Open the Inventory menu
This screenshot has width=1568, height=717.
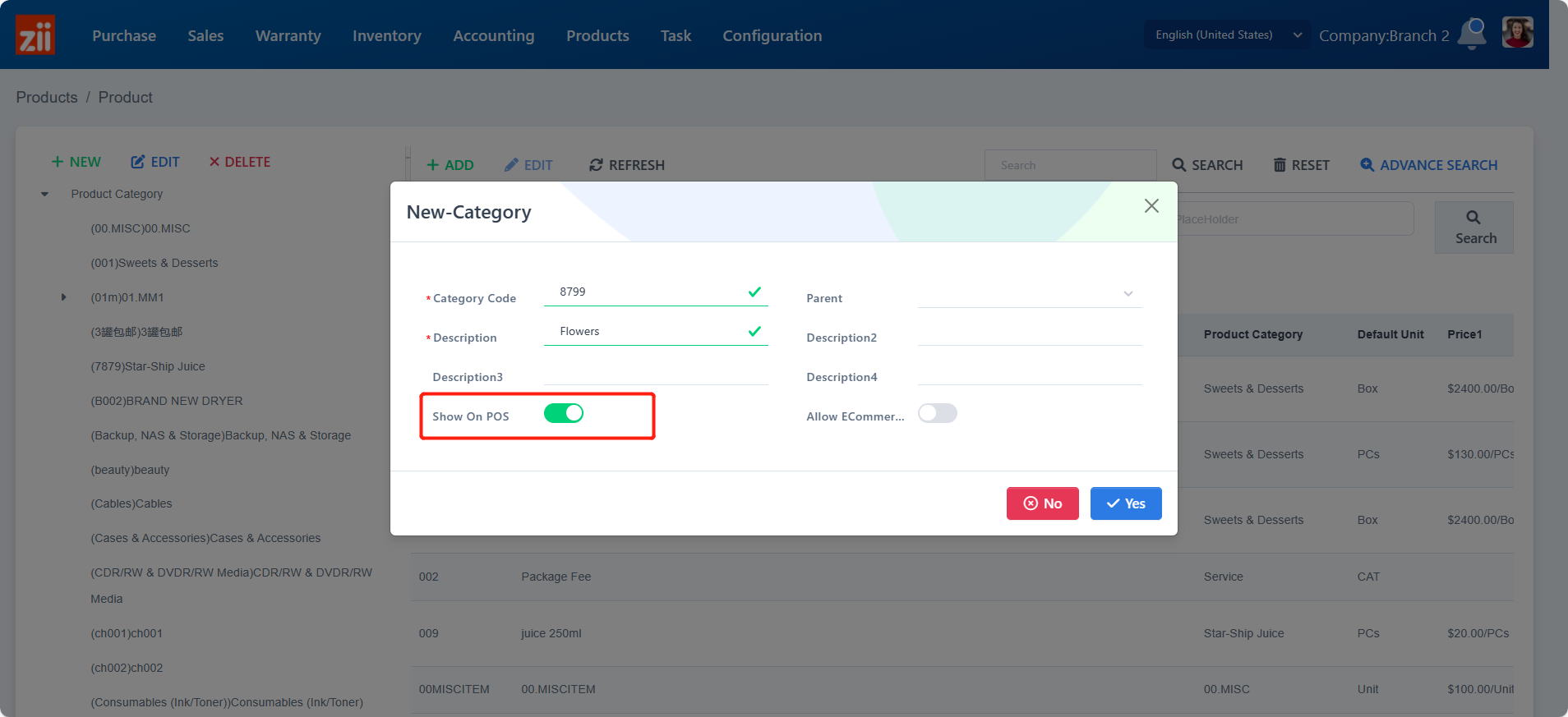click(386, 35)
